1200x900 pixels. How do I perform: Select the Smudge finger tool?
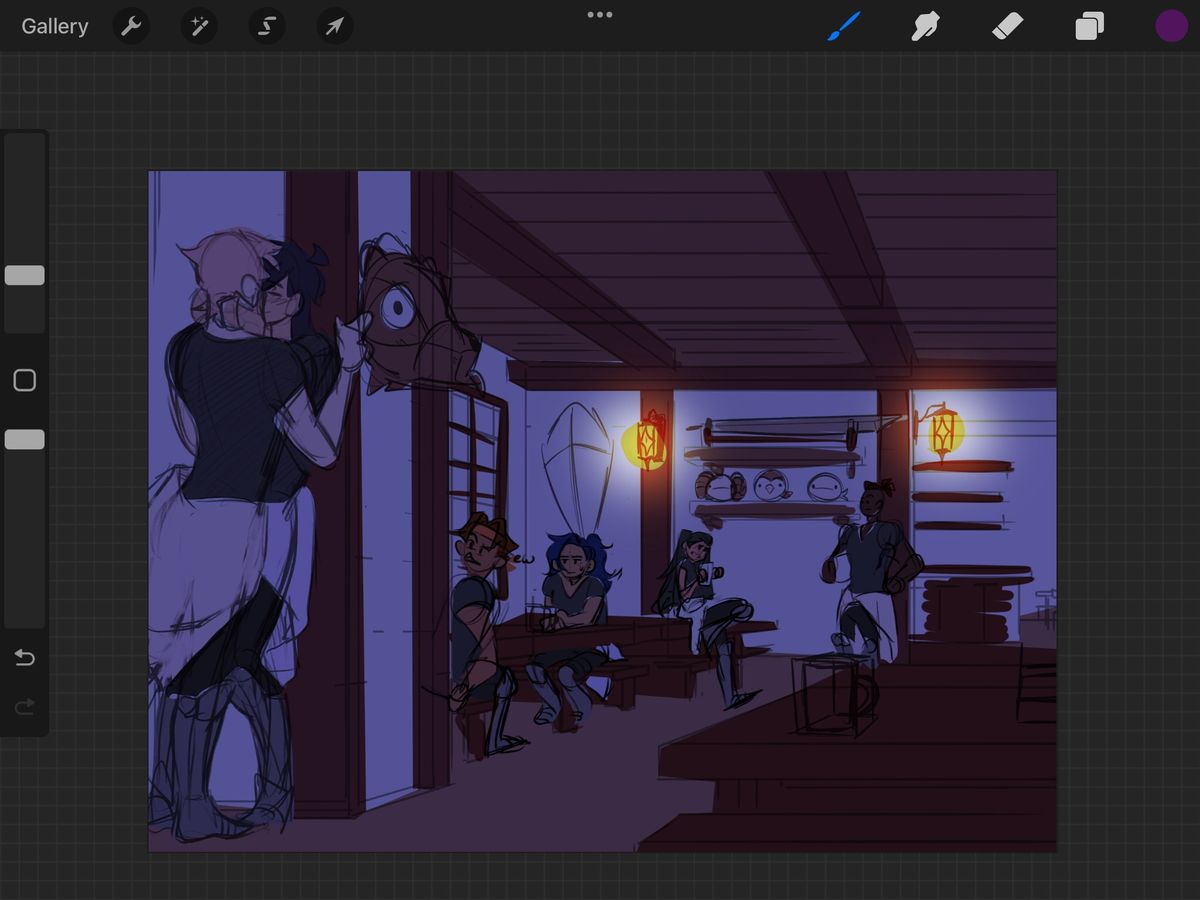pyautogui.click(x=926, y=26)
